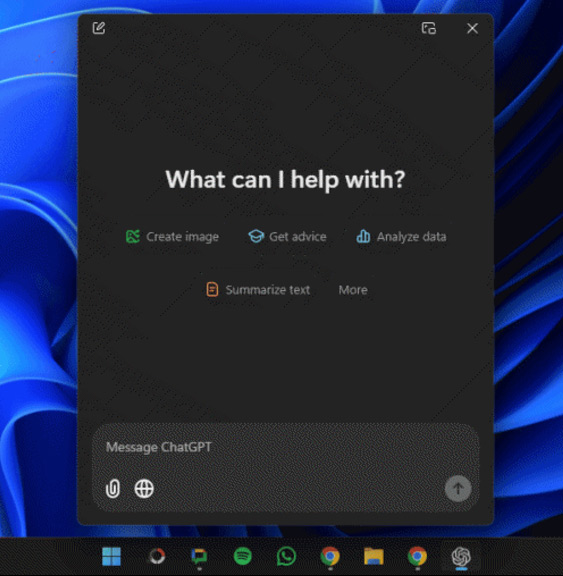This screenshot has width=563, height=576.
Task: Attach a file using the paperclip icon
Action: (113, 489)
